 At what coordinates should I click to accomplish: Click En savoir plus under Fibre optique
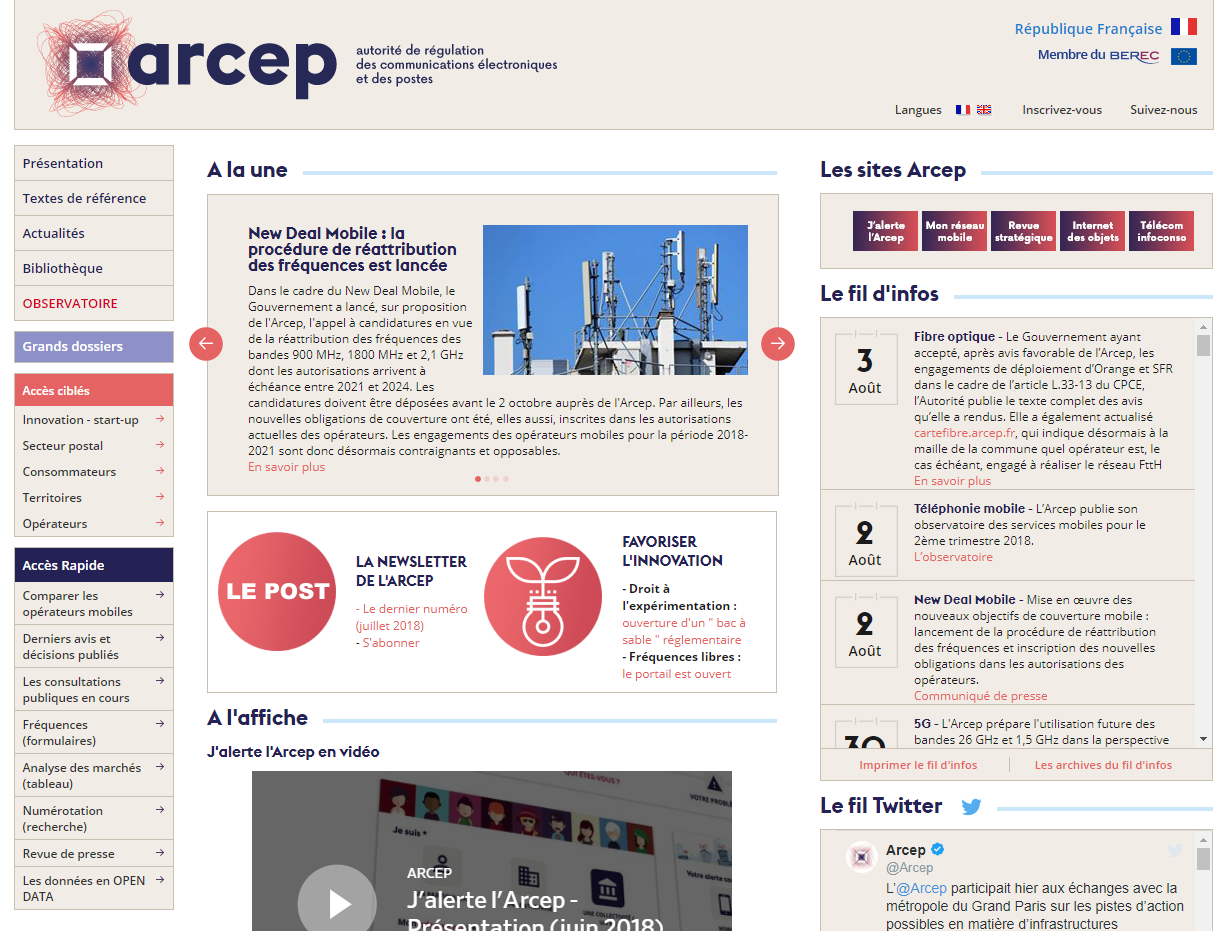pos(952,481)
